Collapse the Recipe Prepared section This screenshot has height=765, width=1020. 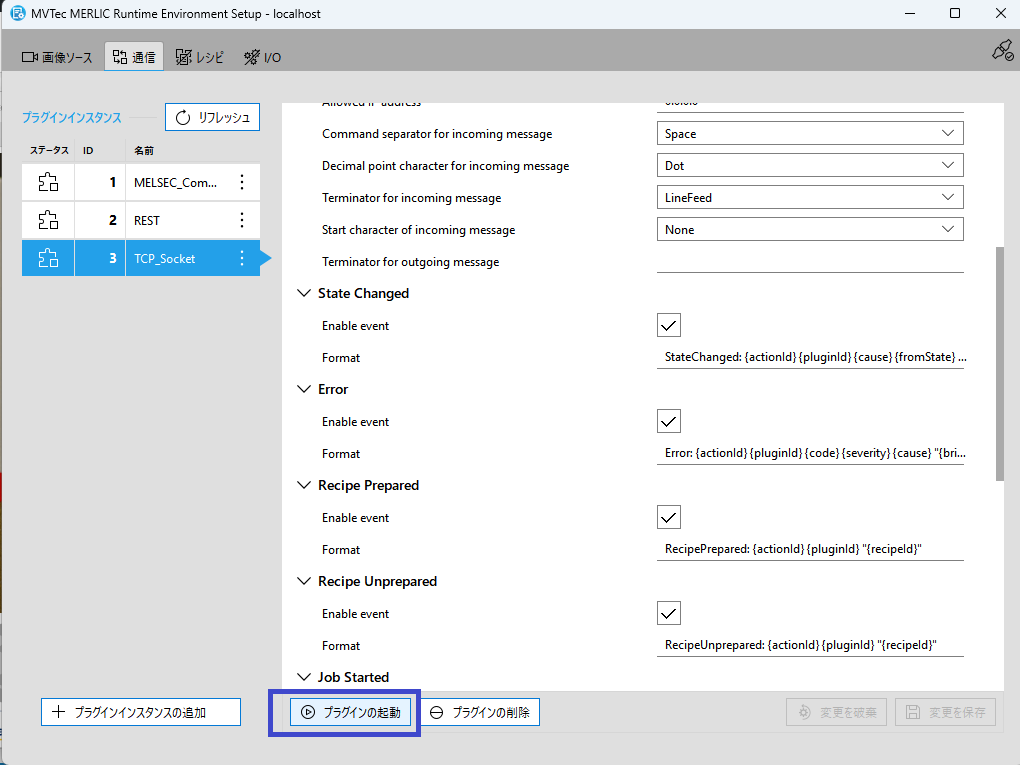pos(304,485)
